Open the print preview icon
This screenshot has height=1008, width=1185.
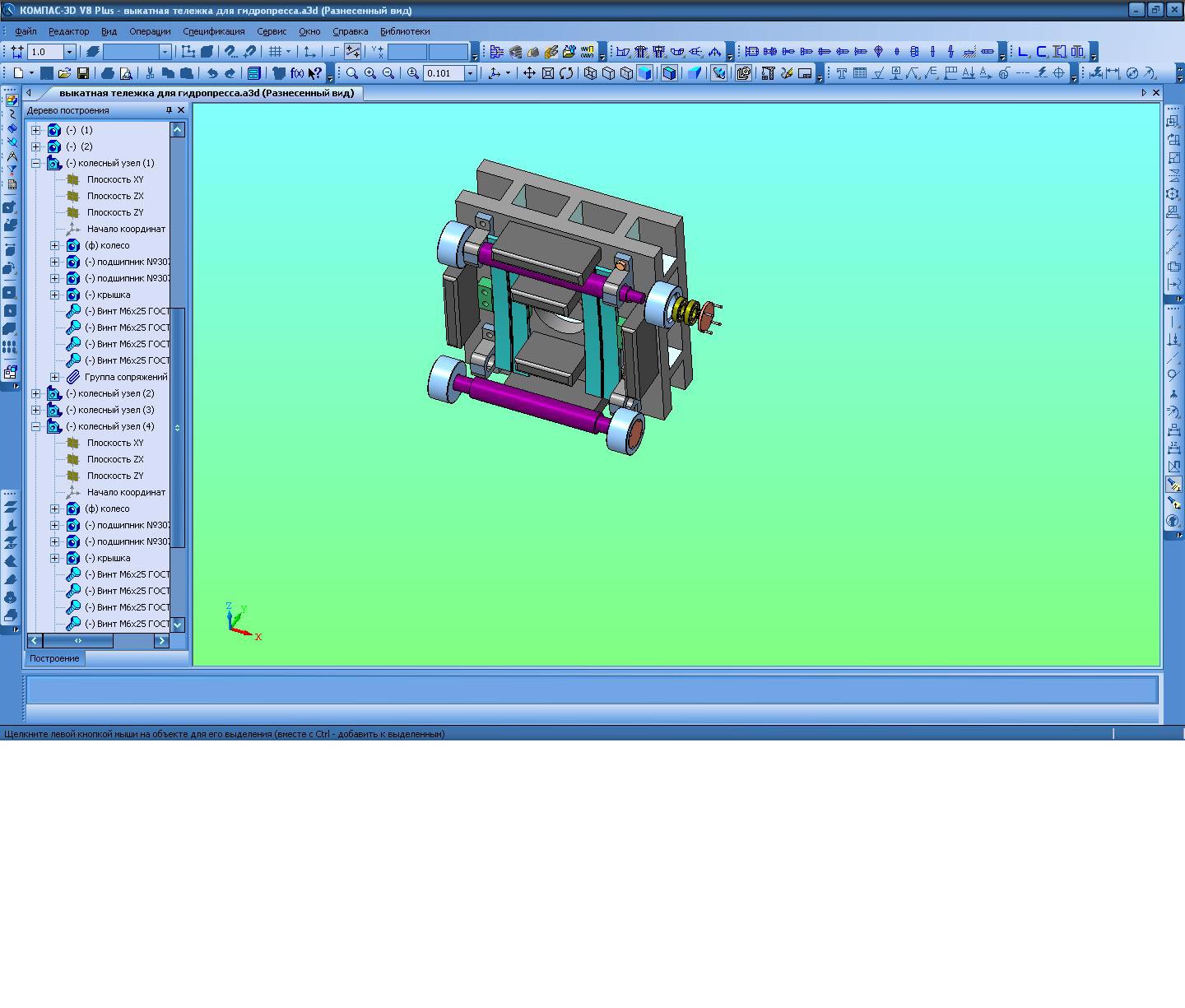click(126, 73)
